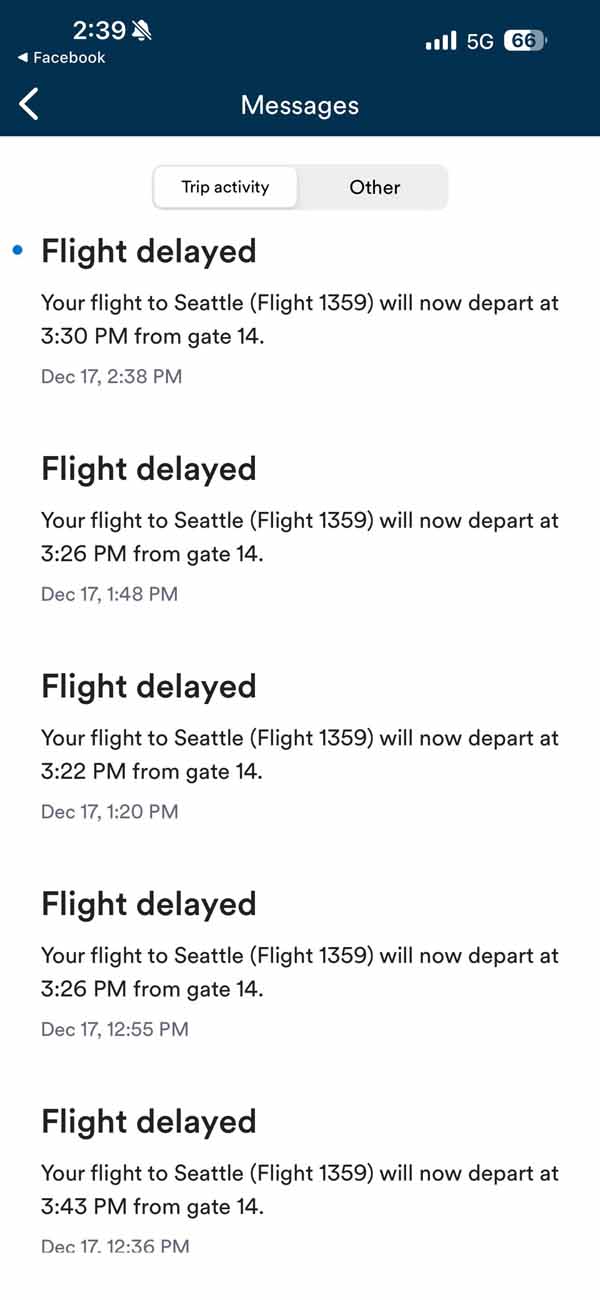Image resolution: width=600 pixels, height=1300 pixels.
Task: Tap the status bar clock showing 2:39
Action: tap(99, 31)
